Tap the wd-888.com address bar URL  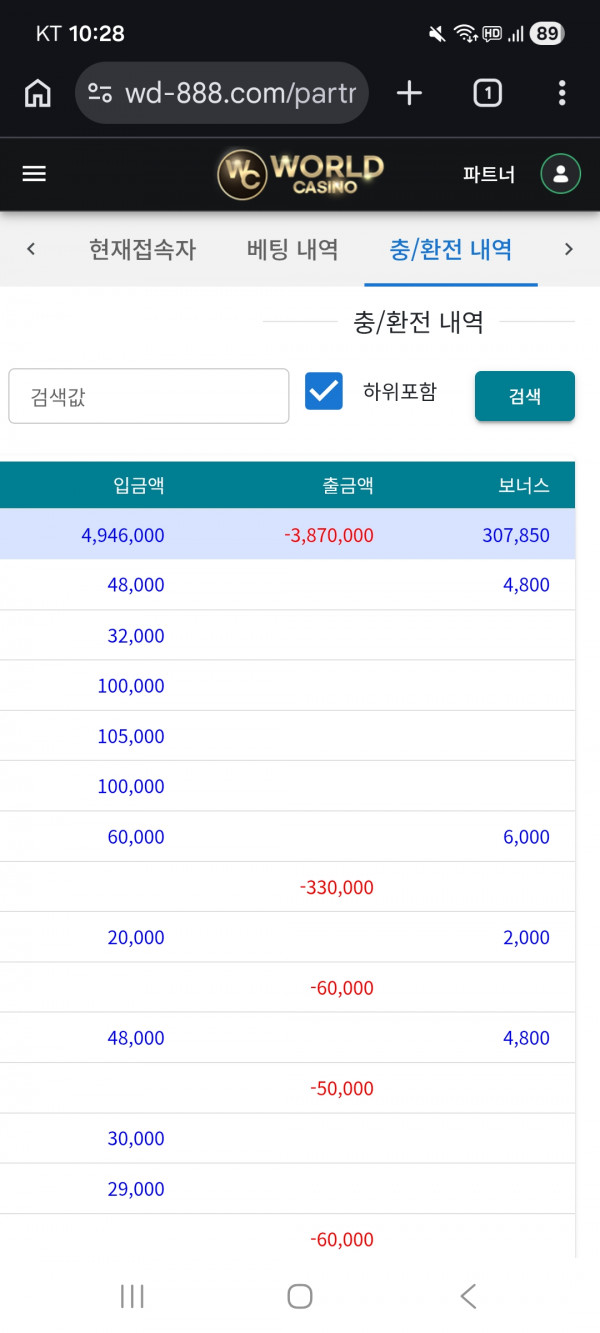[x=240, y=93]
